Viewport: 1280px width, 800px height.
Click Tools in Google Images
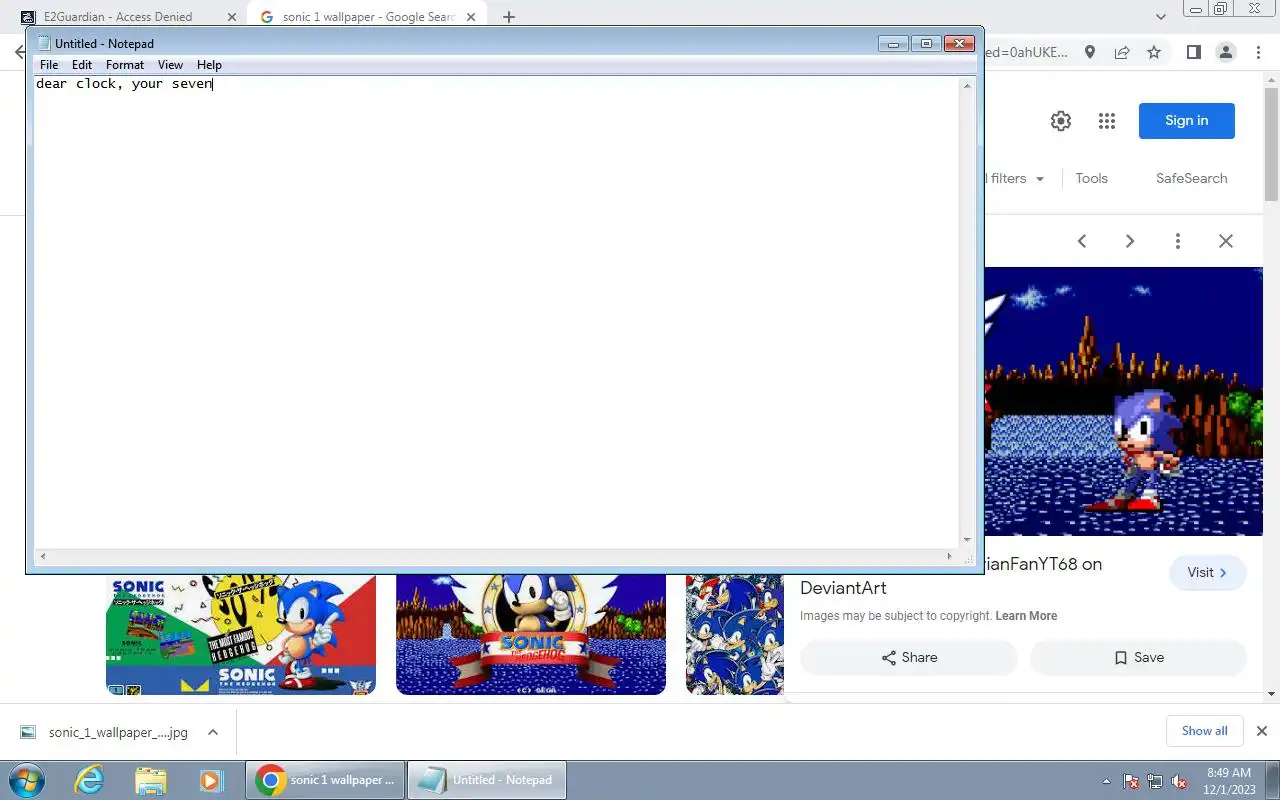click(1091, 178)
